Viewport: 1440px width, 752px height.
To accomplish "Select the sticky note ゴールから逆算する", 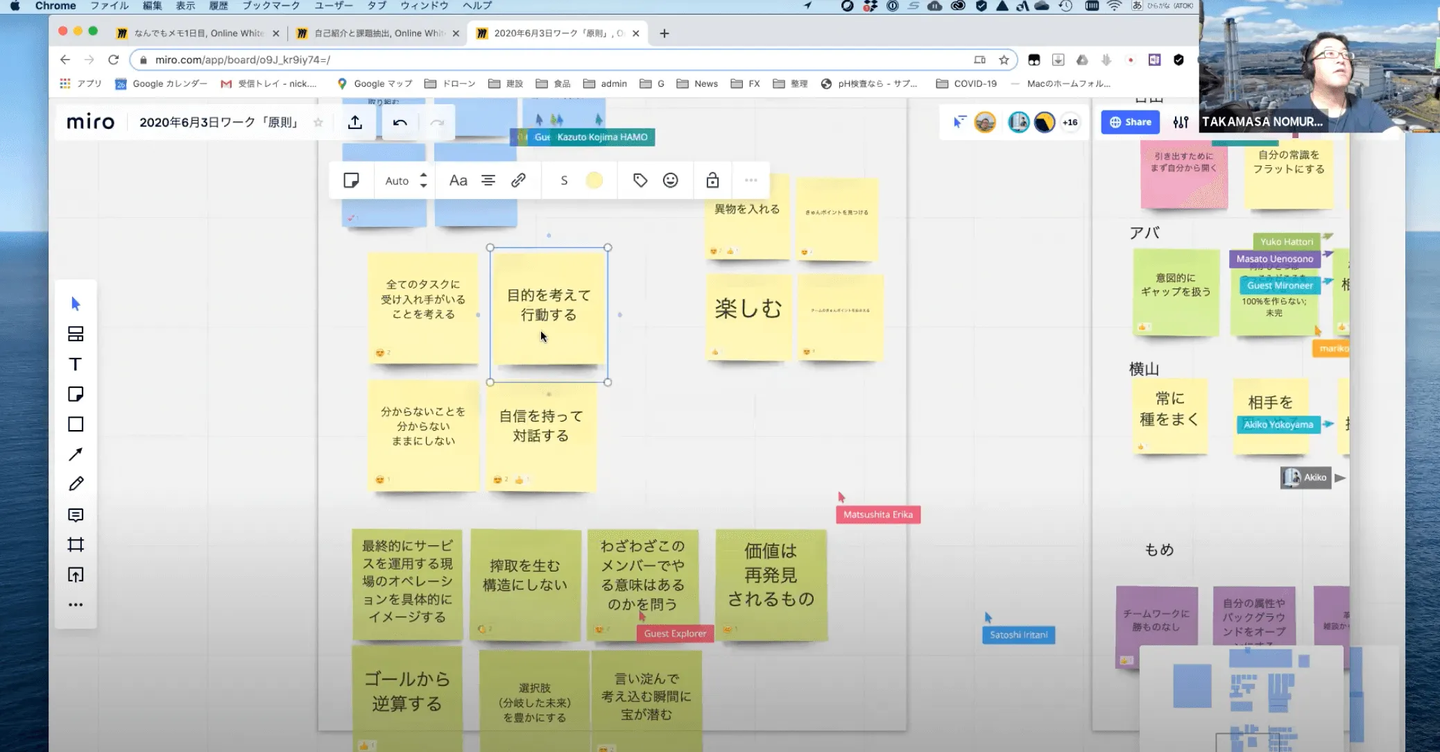I will tap(406, 700).
